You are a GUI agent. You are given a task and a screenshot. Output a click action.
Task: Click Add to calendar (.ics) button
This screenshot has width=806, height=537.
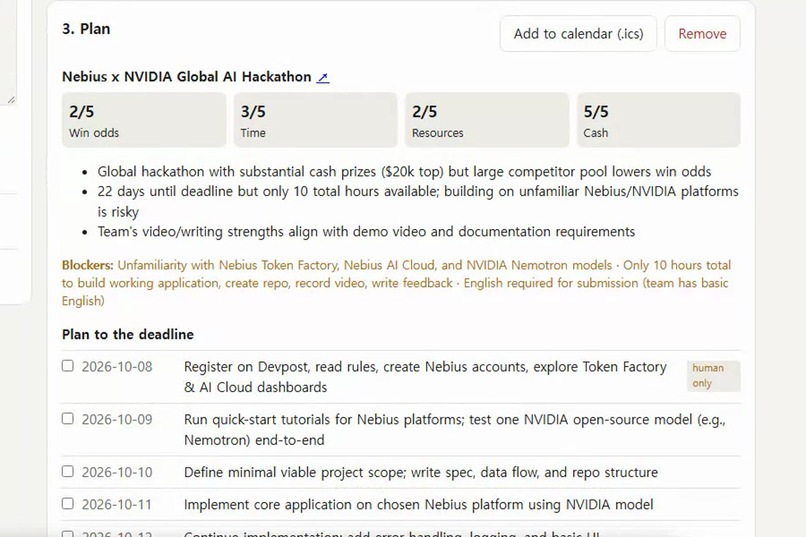tap(578, 34)
